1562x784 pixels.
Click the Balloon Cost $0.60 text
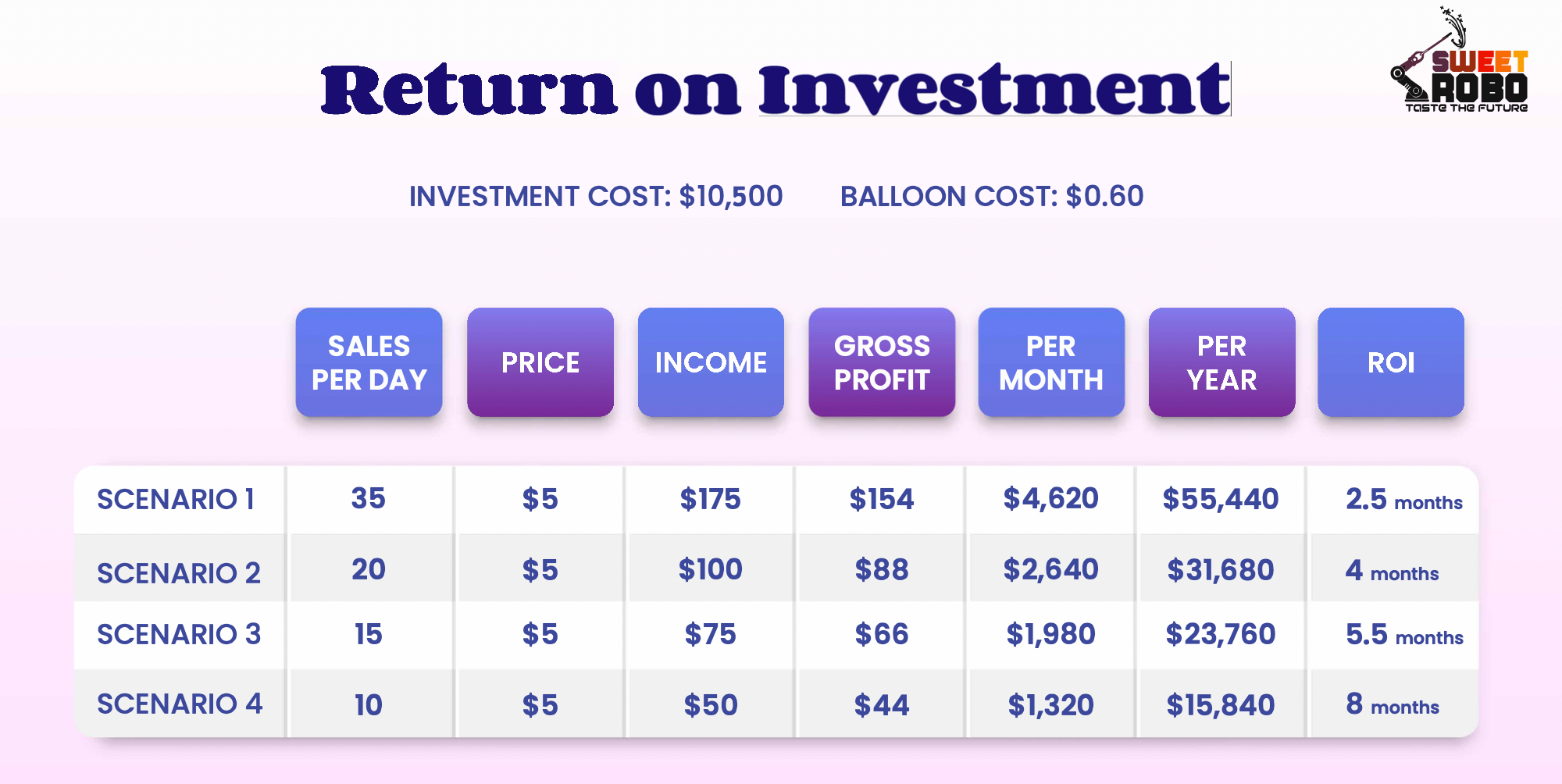(991, 196)
